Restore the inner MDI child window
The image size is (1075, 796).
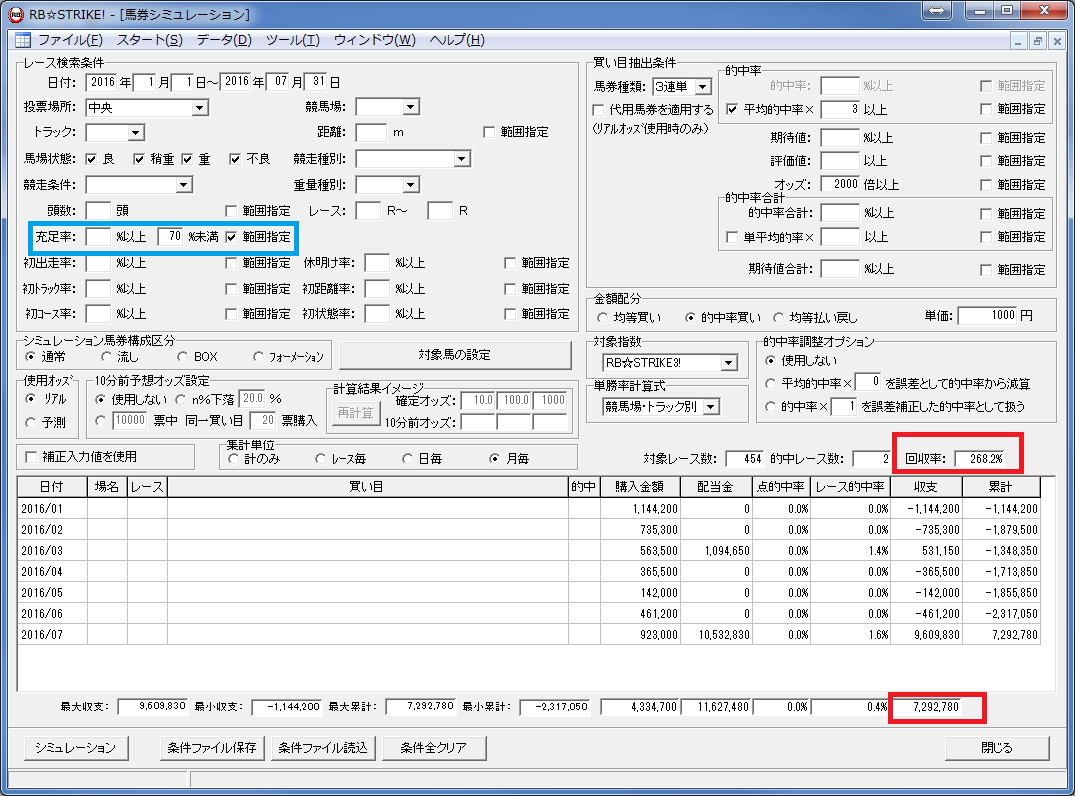point(1037,42)
